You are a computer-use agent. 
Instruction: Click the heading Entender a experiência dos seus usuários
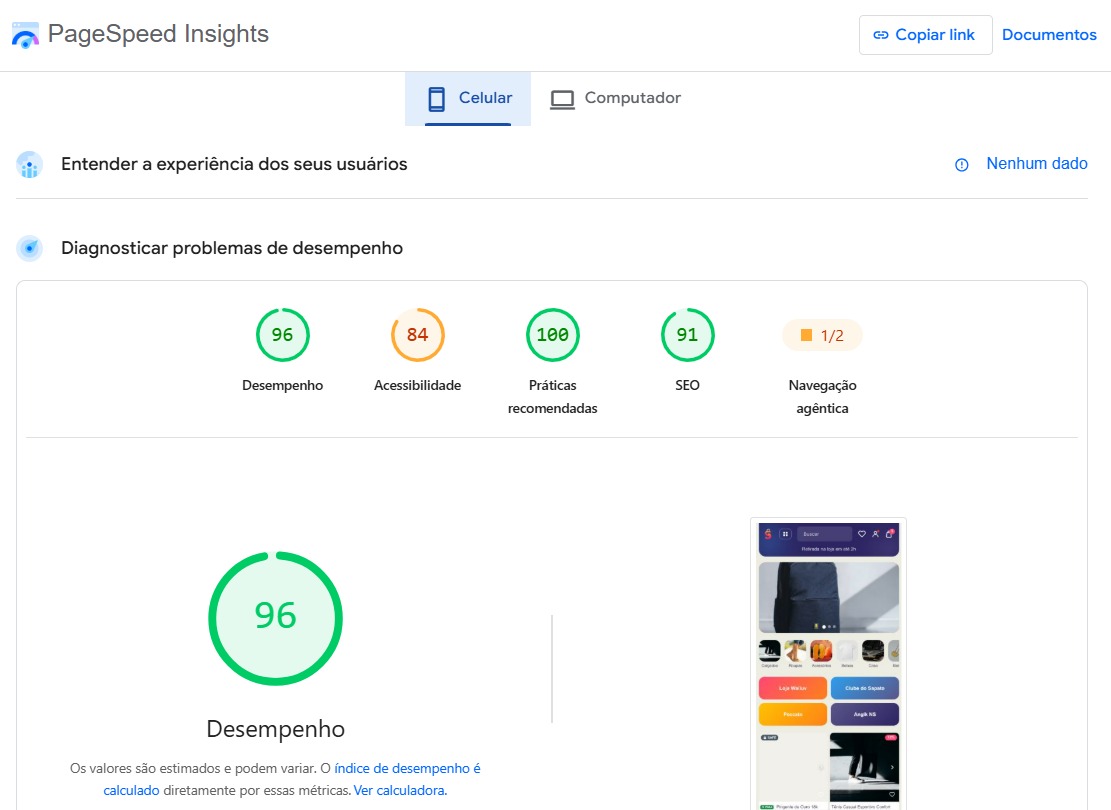pos(234,164)
